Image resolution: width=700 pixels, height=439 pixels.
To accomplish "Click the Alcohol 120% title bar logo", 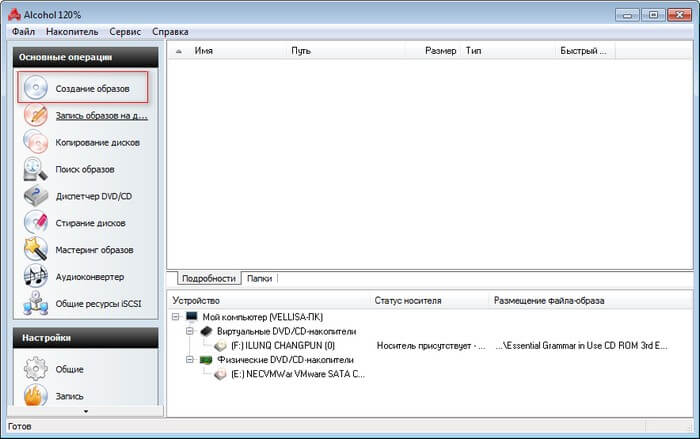I will pyautogui.click(x=14, y=15).
